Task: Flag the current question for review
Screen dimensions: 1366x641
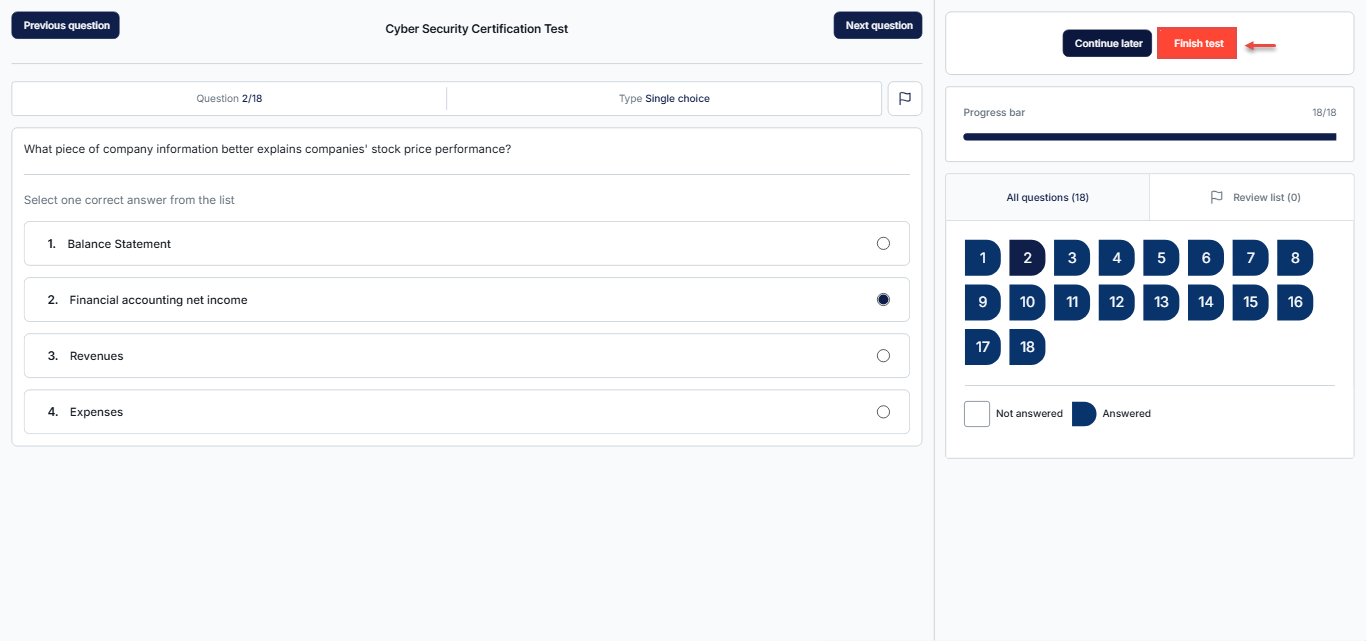Action: click(904, 99)
